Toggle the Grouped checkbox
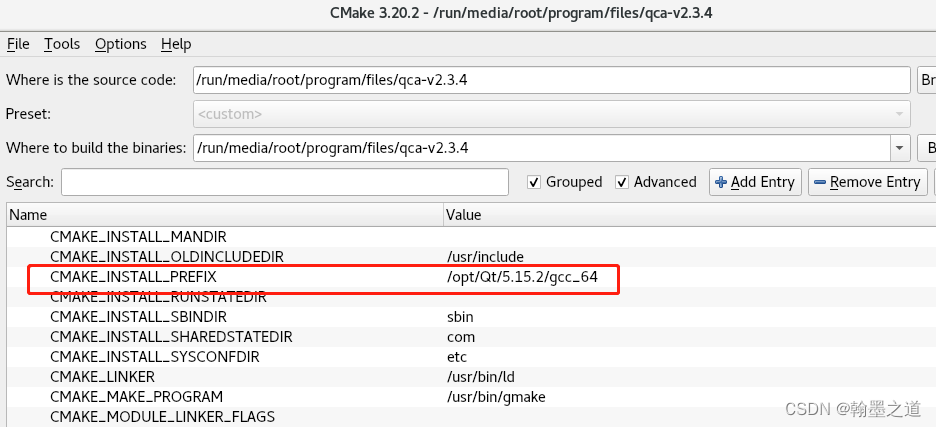The image size is (936, 427). (x=535, y=182)
